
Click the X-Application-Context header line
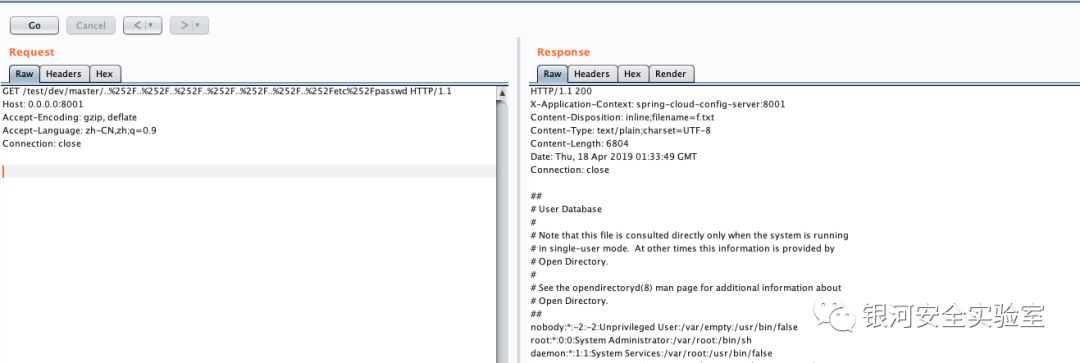click(658, 104)
